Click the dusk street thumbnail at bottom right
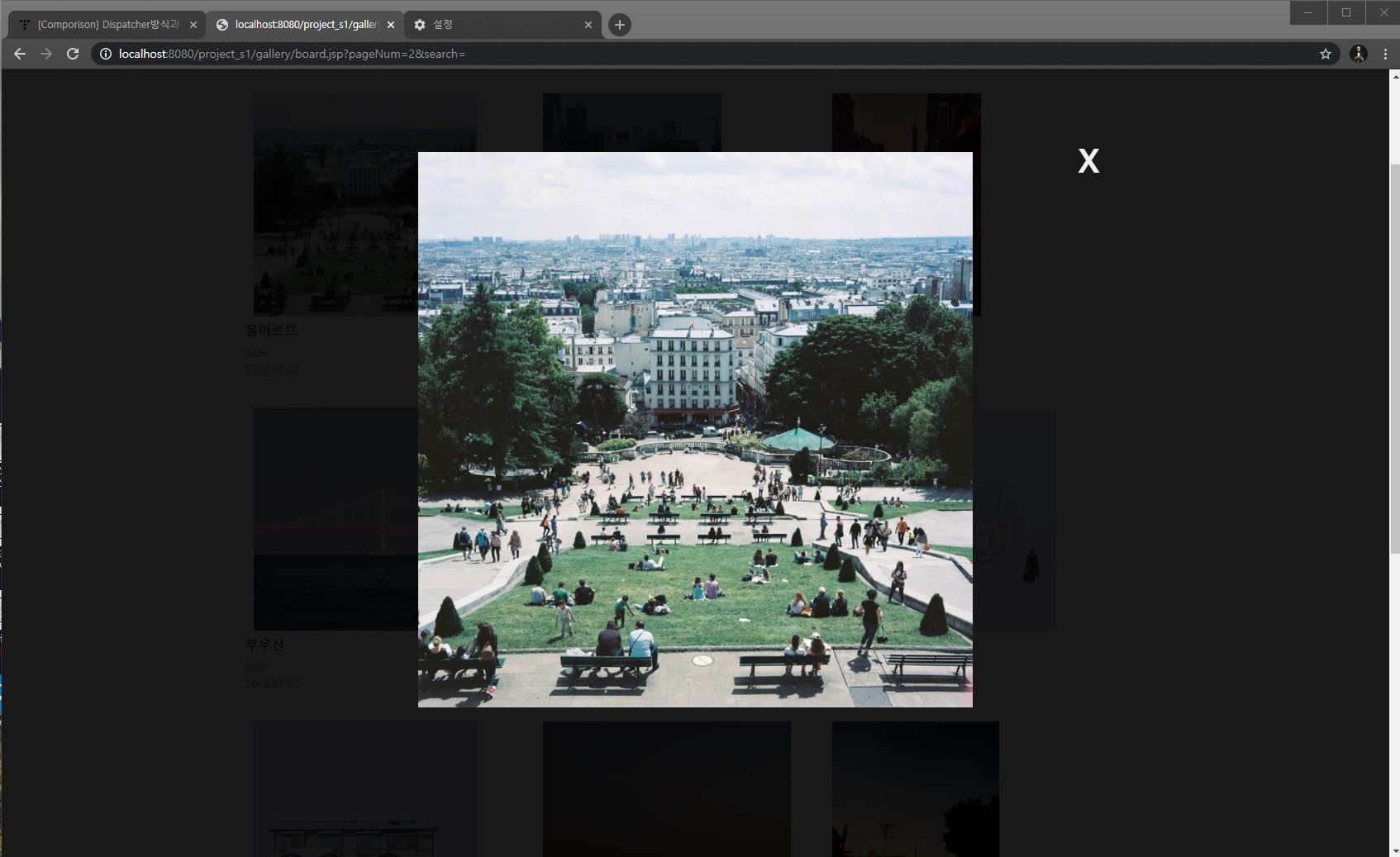The width and height of the screenshot is (1400, 857). point(916,789)
